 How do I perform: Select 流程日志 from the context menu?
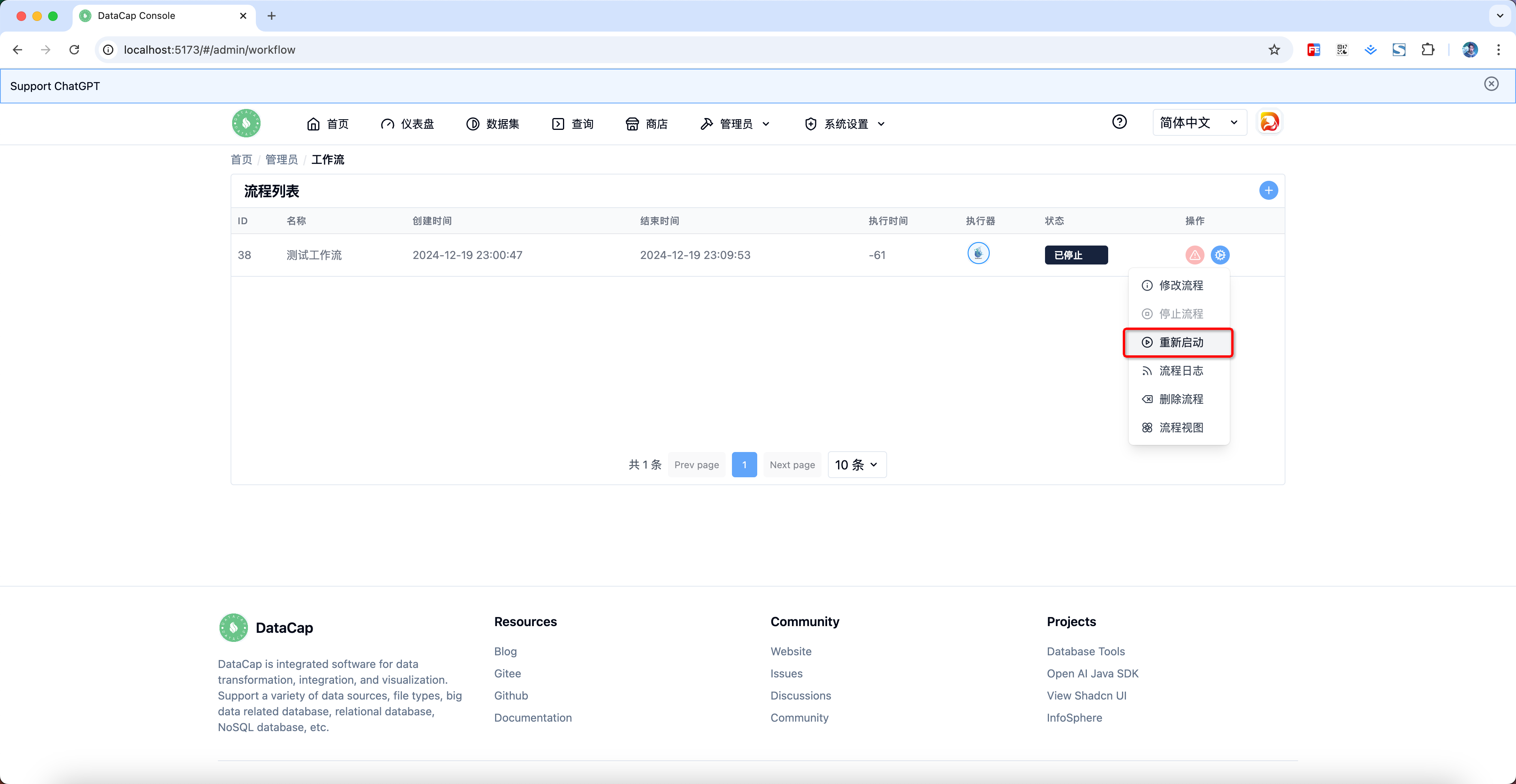coord(1178,371)
